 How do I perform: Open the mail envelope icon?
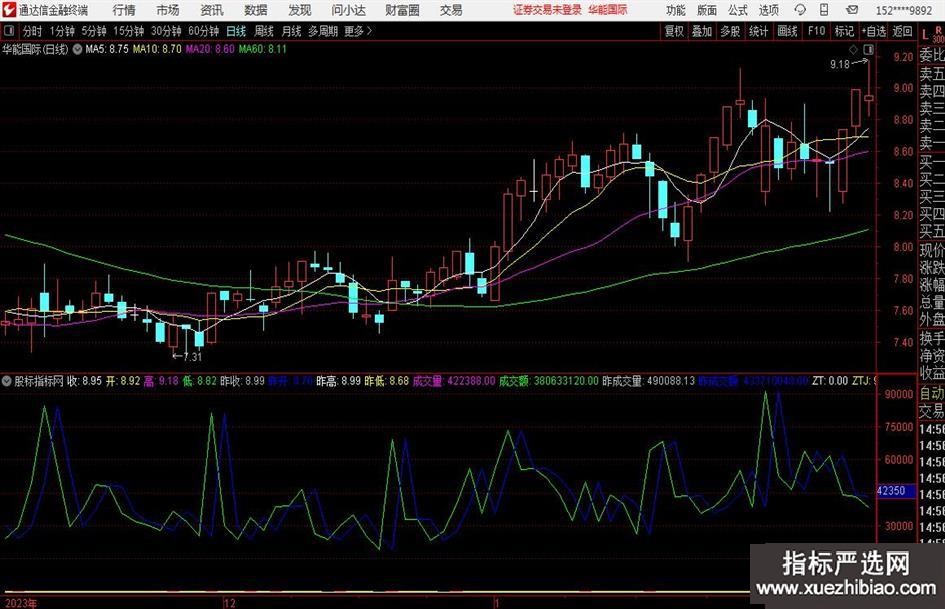pyautogui.click(x=852, y=10)
